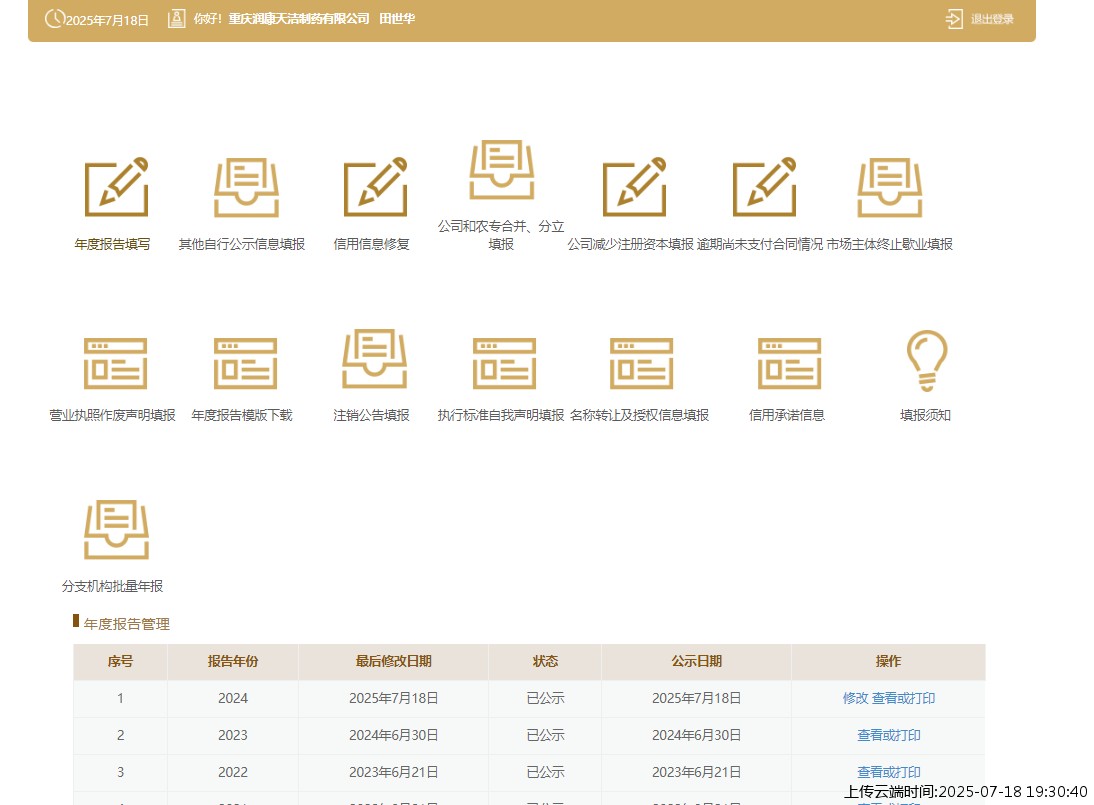Open 公司和农专合并、分立填报 icon
This screenshot has width=1094, height=805.
pyautogui.click(x=502, y=170)
